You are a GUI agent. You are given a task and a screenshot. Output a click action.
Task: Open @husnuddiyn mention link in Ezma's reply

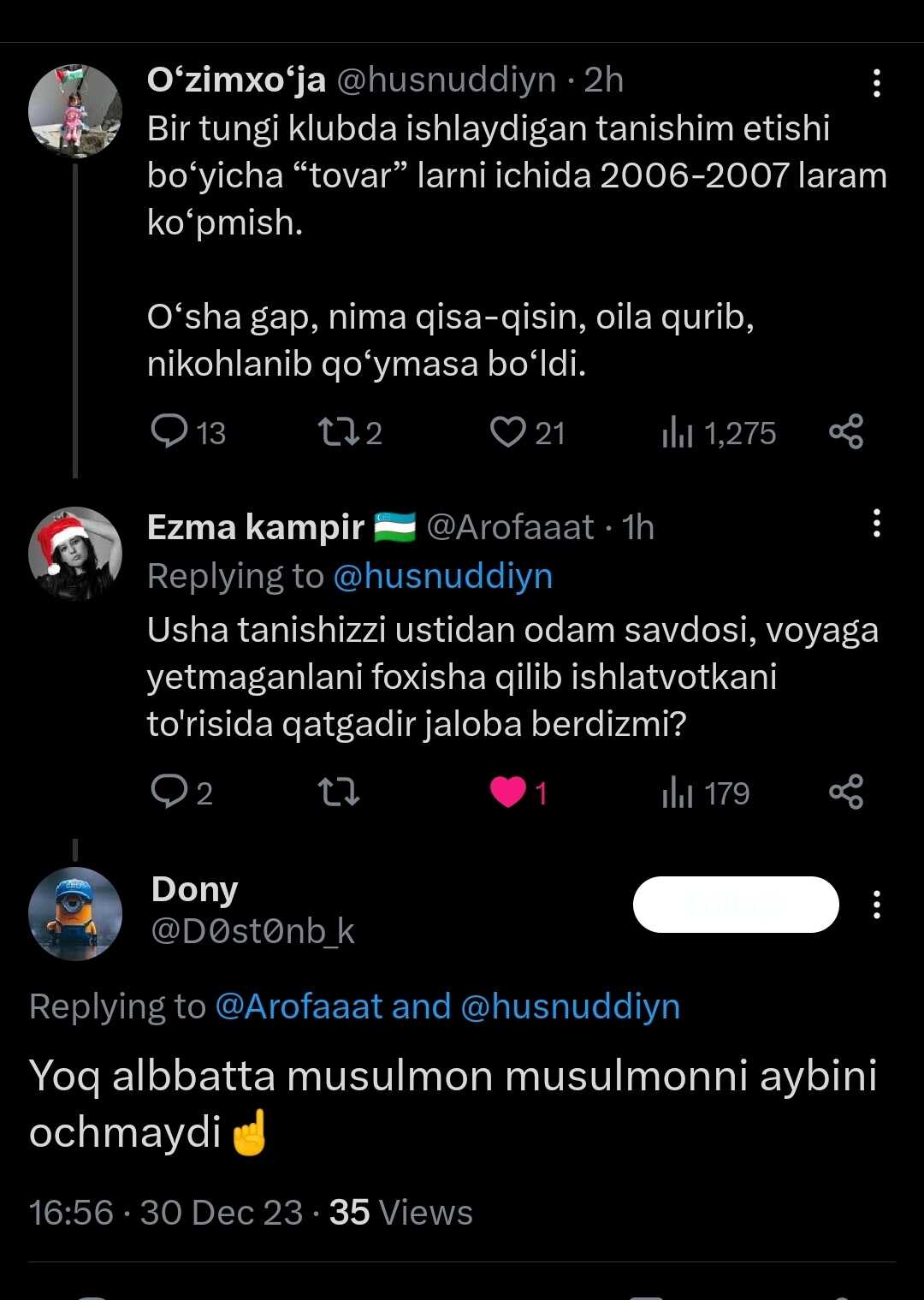[x=442, y=576]
